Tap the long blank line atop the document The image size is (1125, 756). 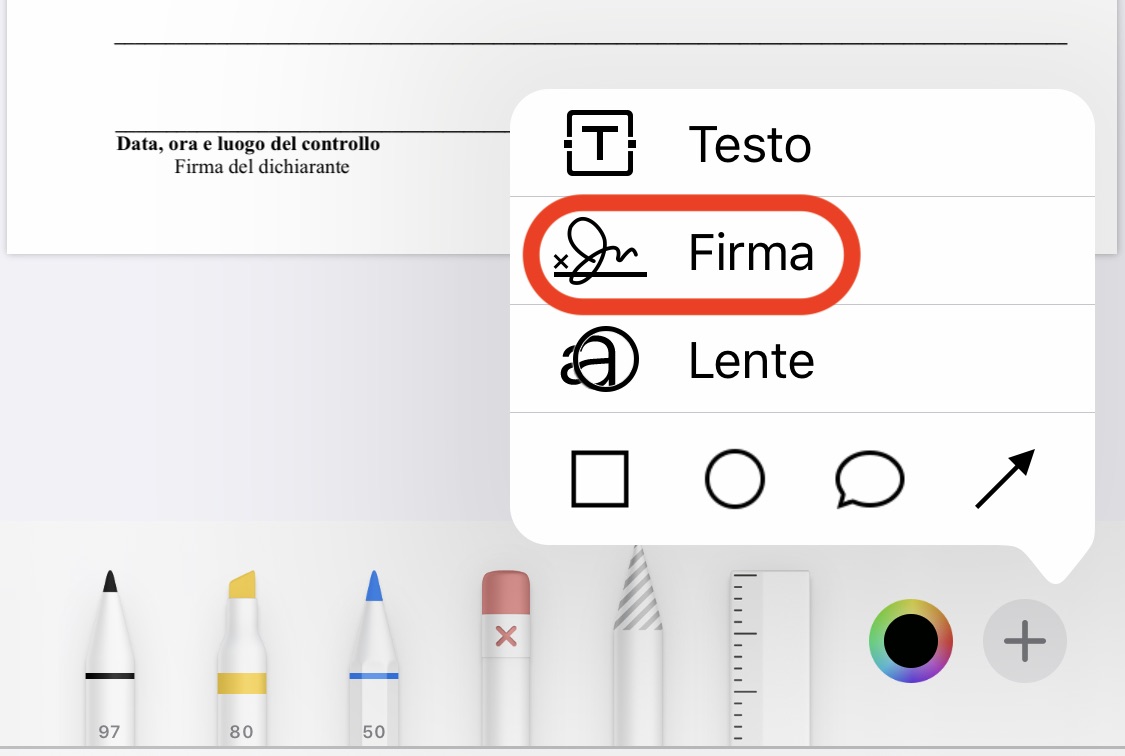(590, 44)
